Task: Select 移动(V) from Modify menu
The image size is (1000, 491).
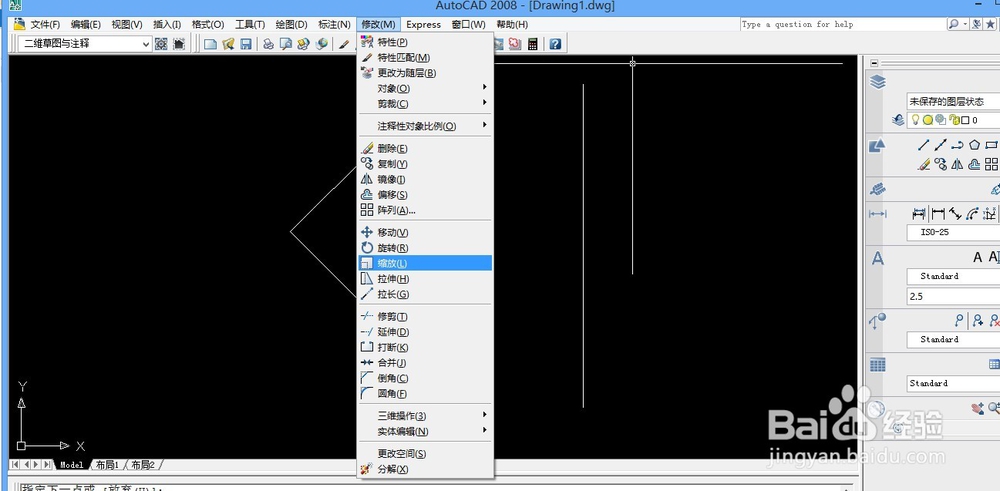Action: click(425, 232)
